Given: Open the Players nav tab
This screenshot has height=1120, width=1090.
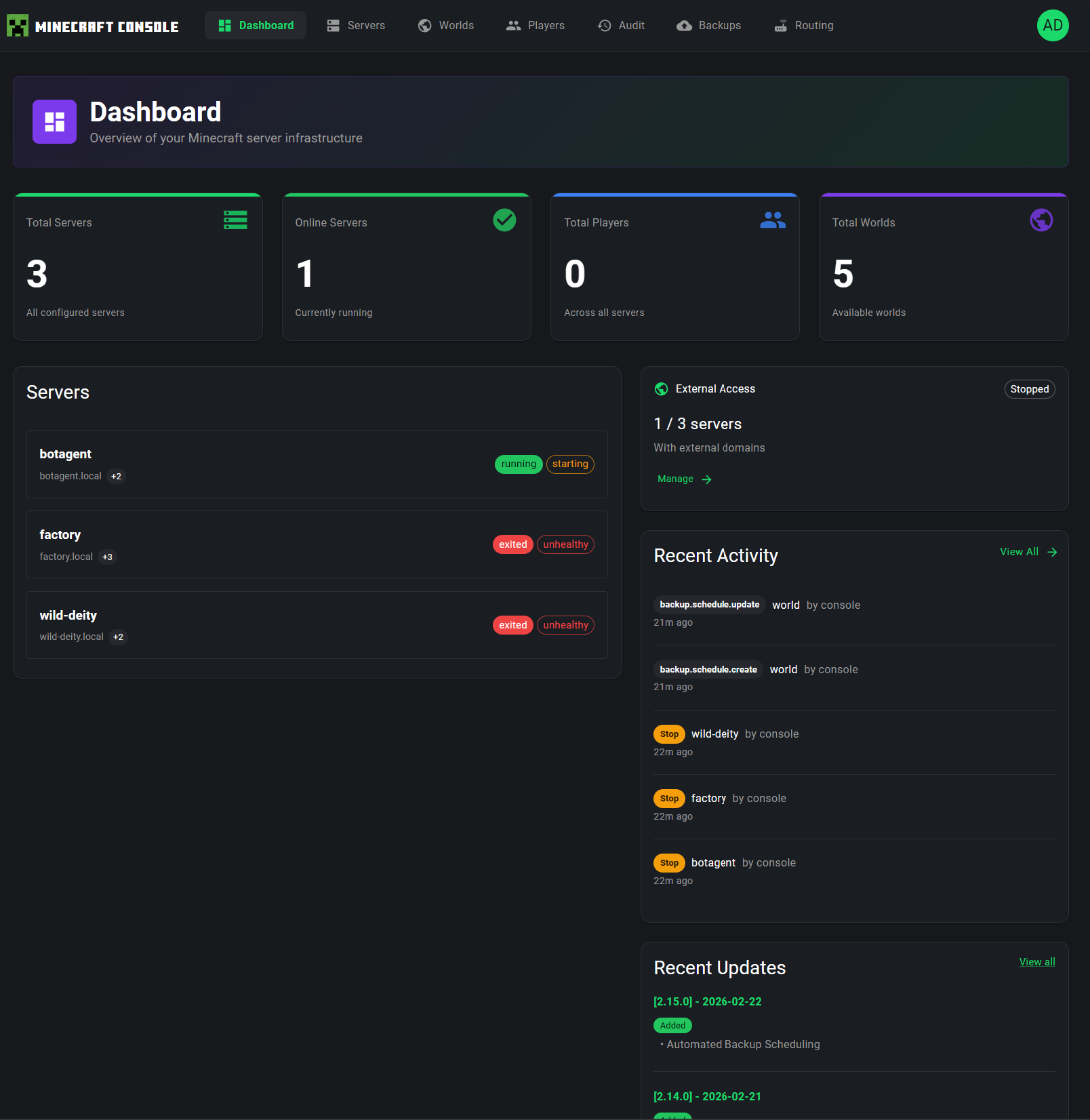Looking at the screenshot, I should click(536, 26).
